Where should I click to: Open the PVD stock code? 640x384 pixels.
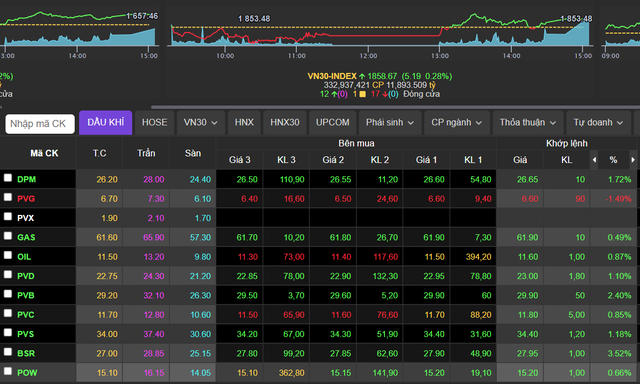pos(26,276)
